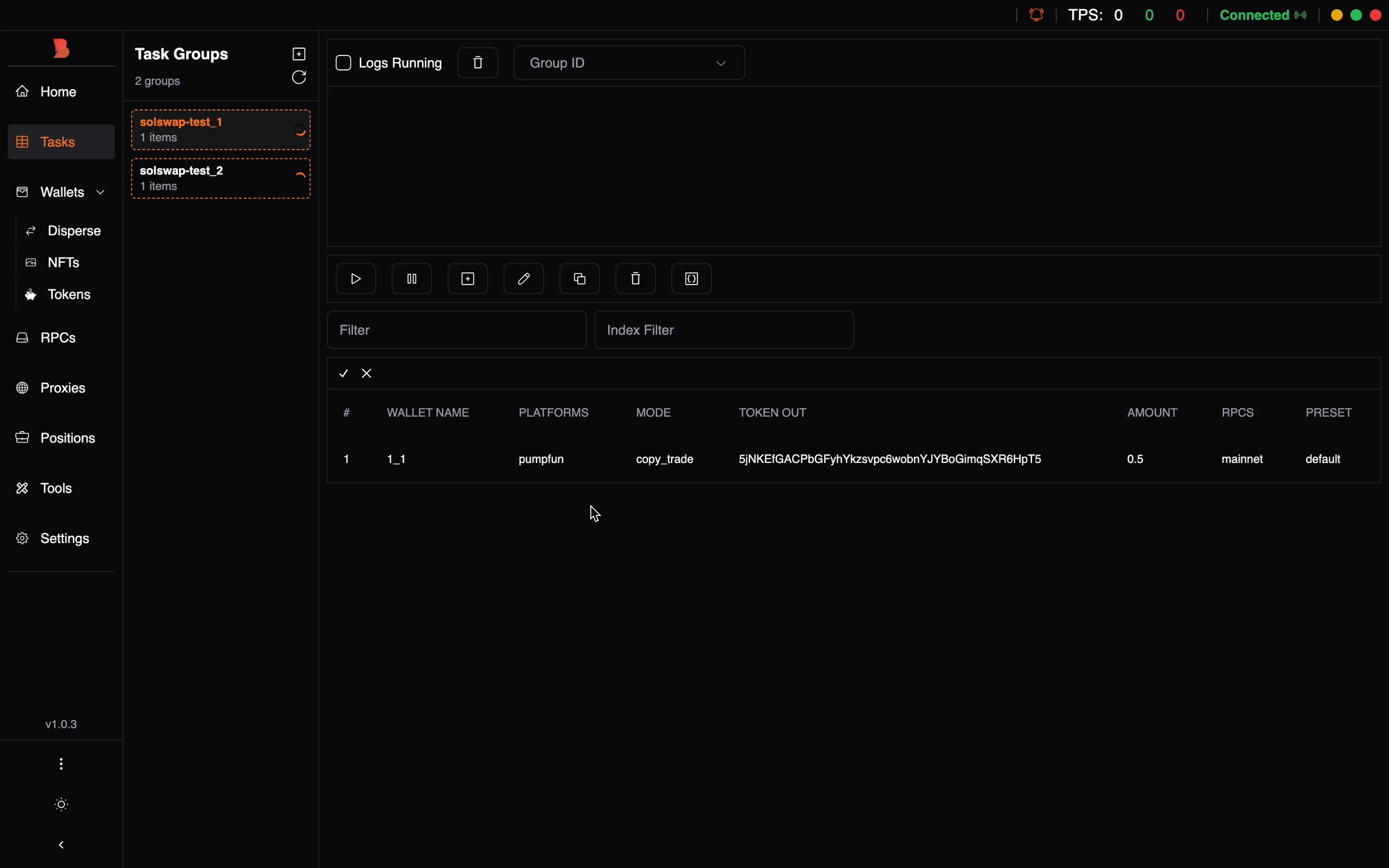Open the Group ID dropdown
Image resolution: width=1389 pixels, height=868 pixels.
click(x=629, y=63)
